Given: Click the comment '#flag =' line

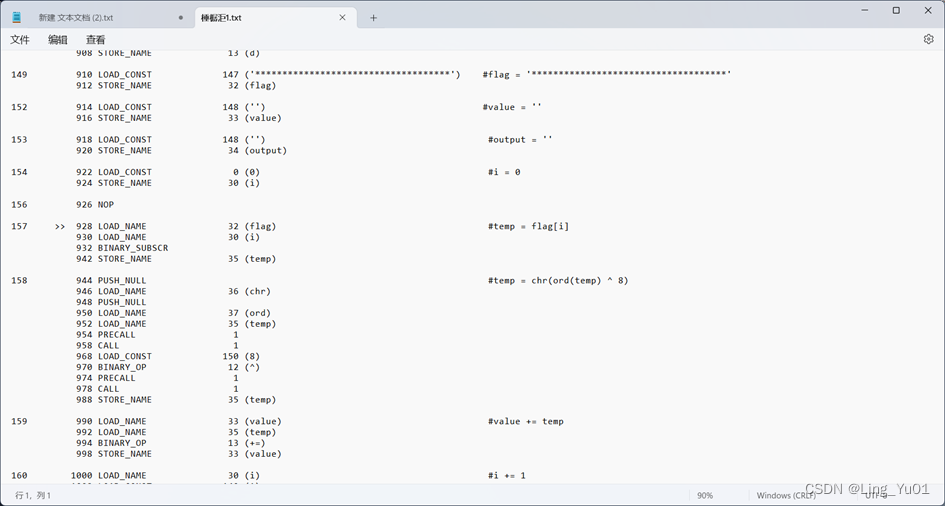Looking at the screenshot, I should [x=607, y=75].
